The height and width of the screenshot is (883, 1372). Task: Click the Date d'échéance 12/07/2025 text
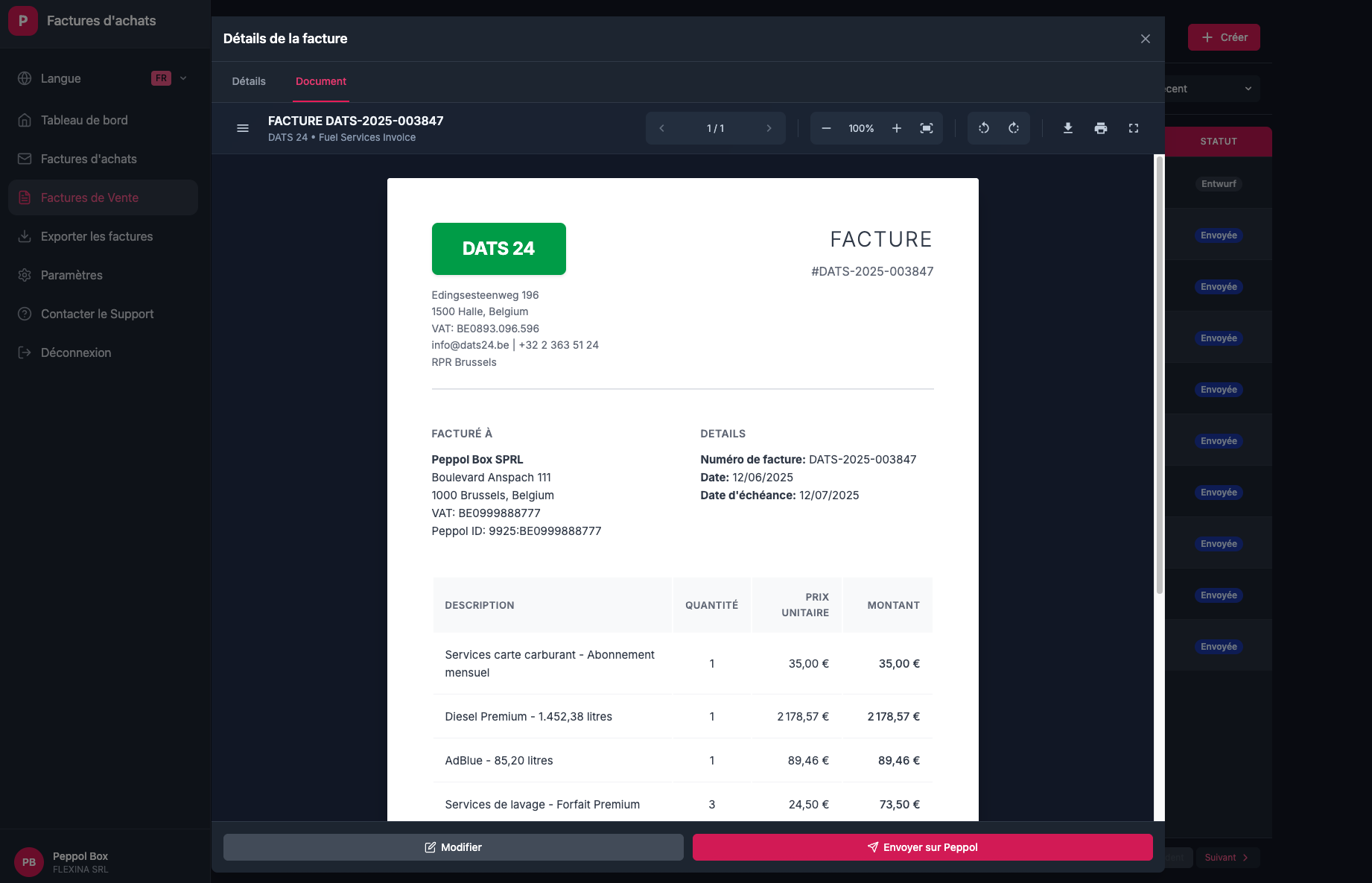(x=780, y=496)
